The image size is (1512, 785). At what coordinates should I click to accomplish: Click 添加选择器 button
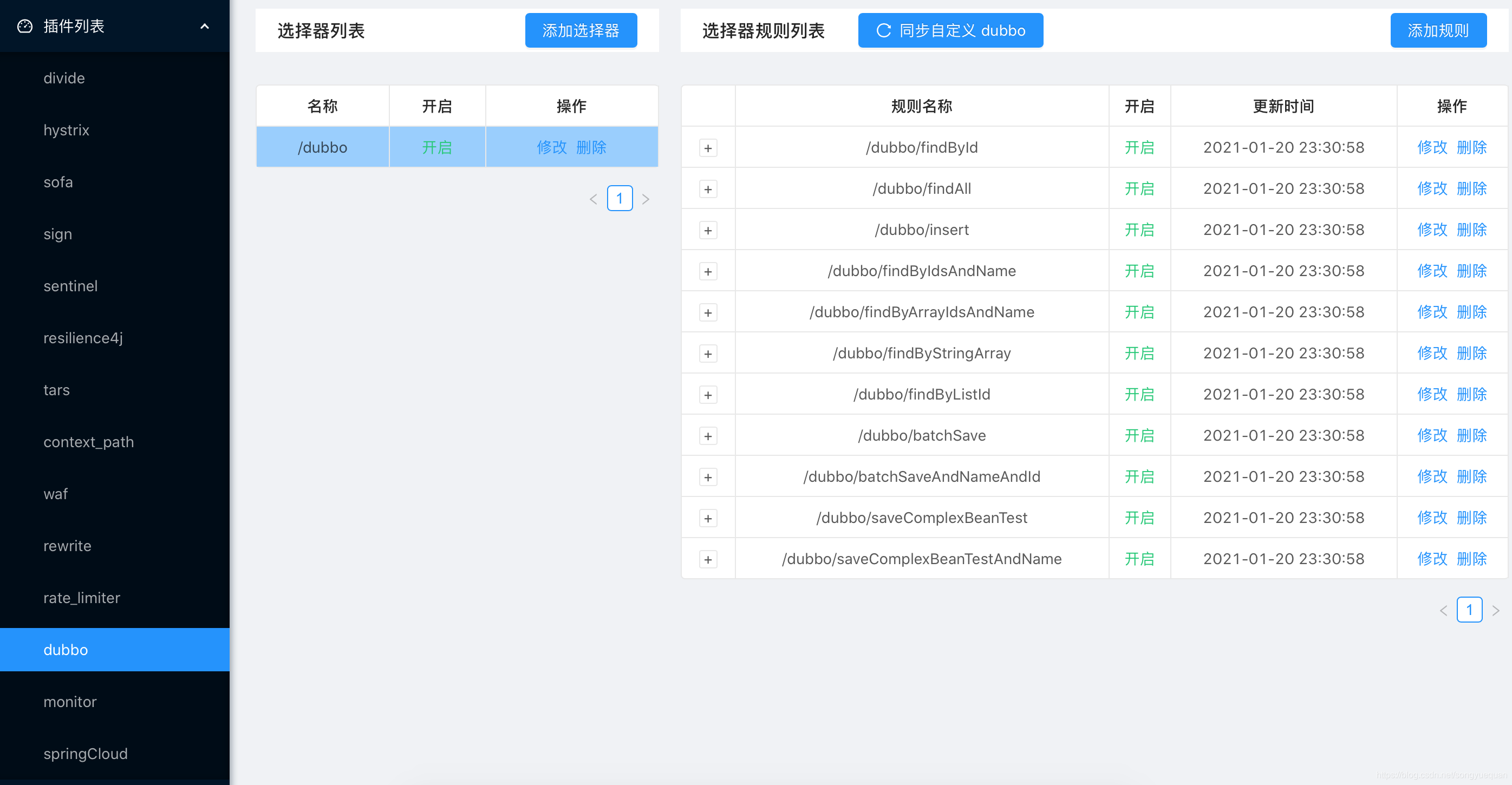tap(581, 30)
